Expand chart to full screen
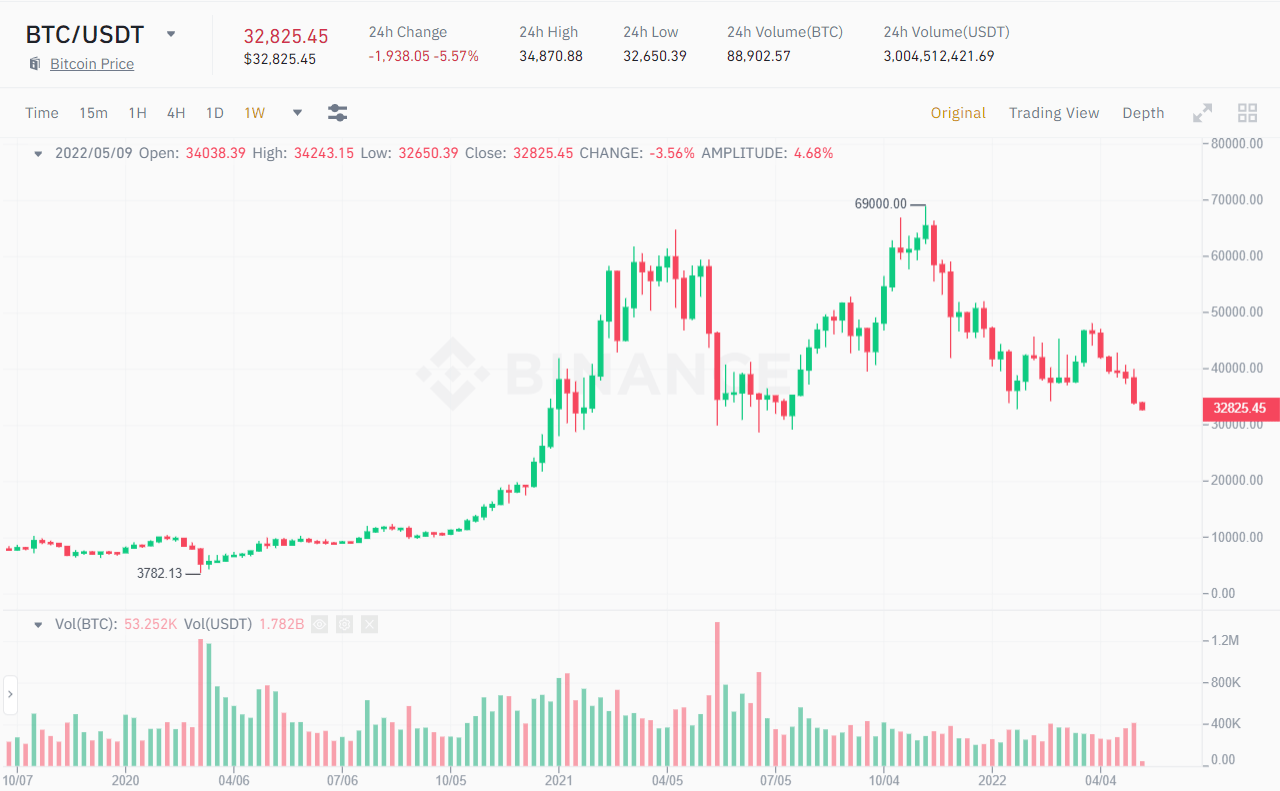The height and width of the screenshot is (791, 1280). 1203,113
